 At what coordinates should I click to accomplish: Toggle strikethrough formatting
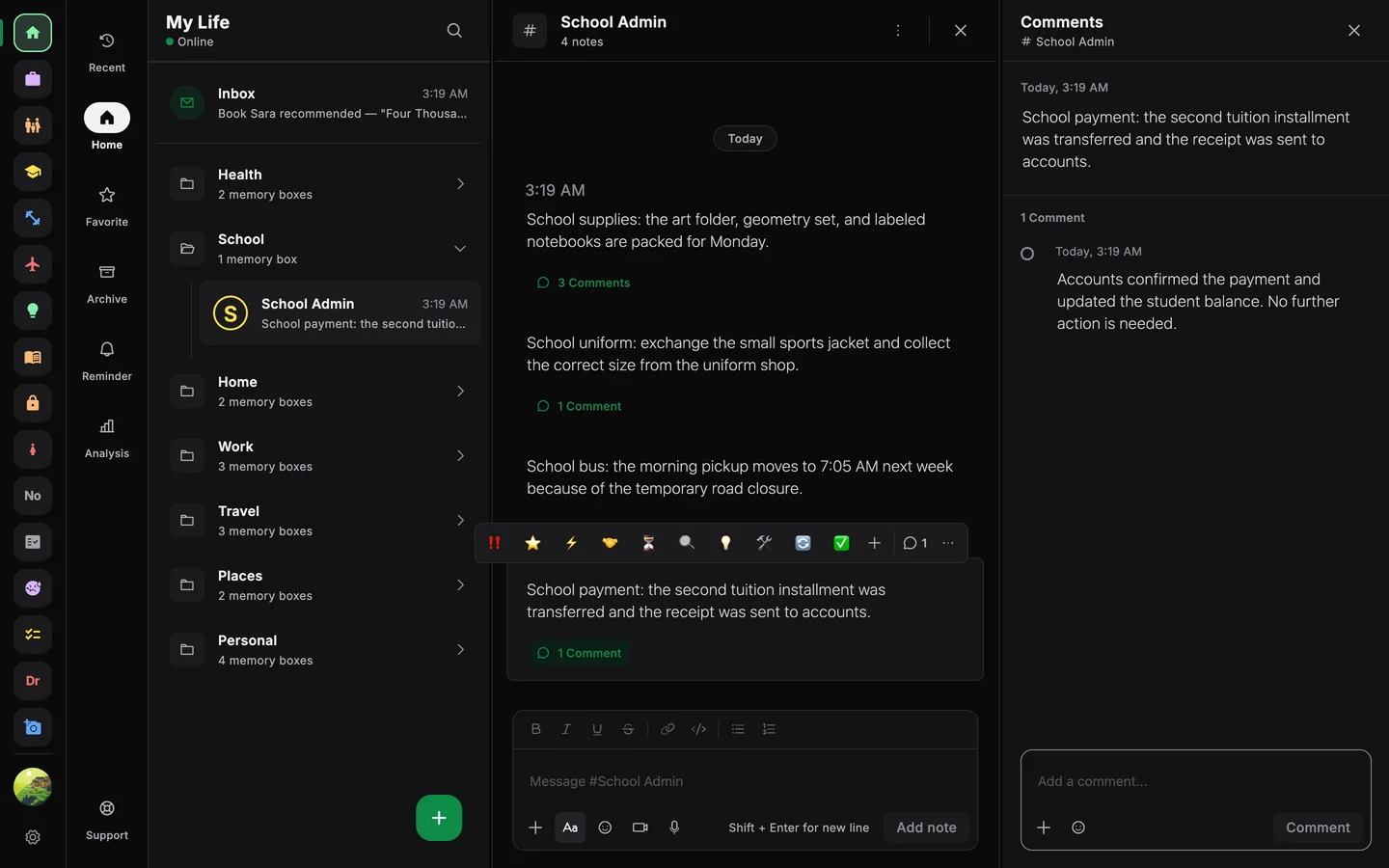coord(628,729)
